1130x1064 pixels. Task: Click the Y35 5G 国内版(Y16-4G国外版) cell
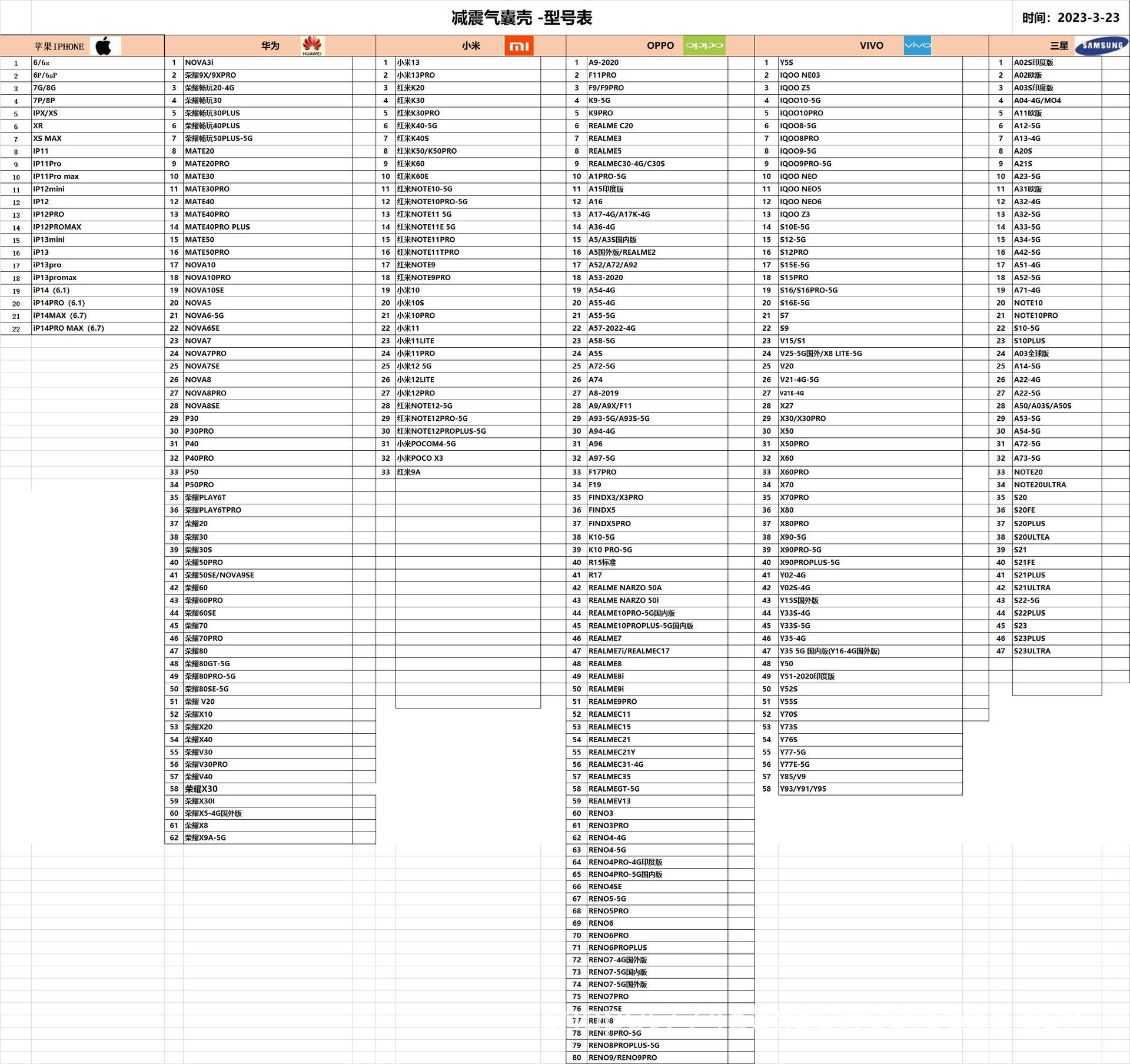pyautogui.click(x=829, y=651)
